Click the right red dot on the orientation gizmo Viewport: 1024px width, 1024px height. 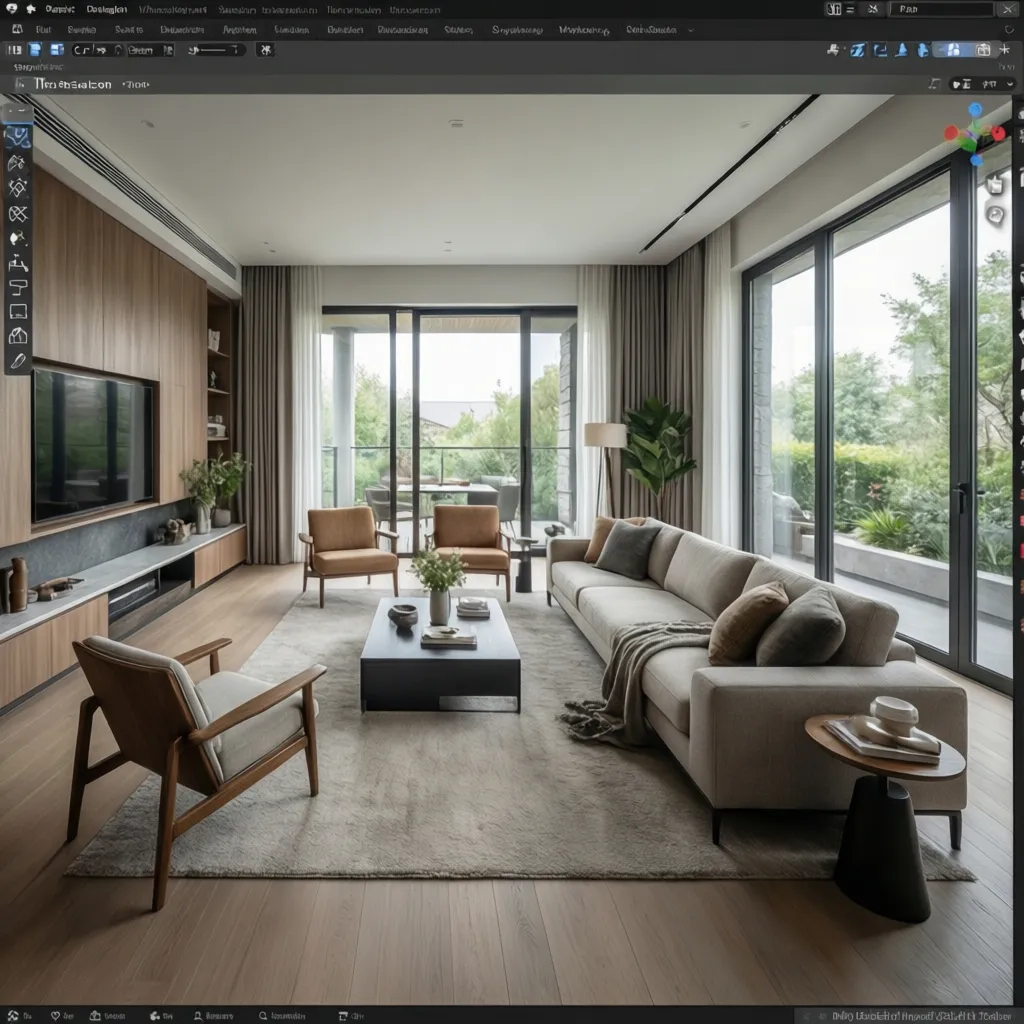click(x=998, y=134)
